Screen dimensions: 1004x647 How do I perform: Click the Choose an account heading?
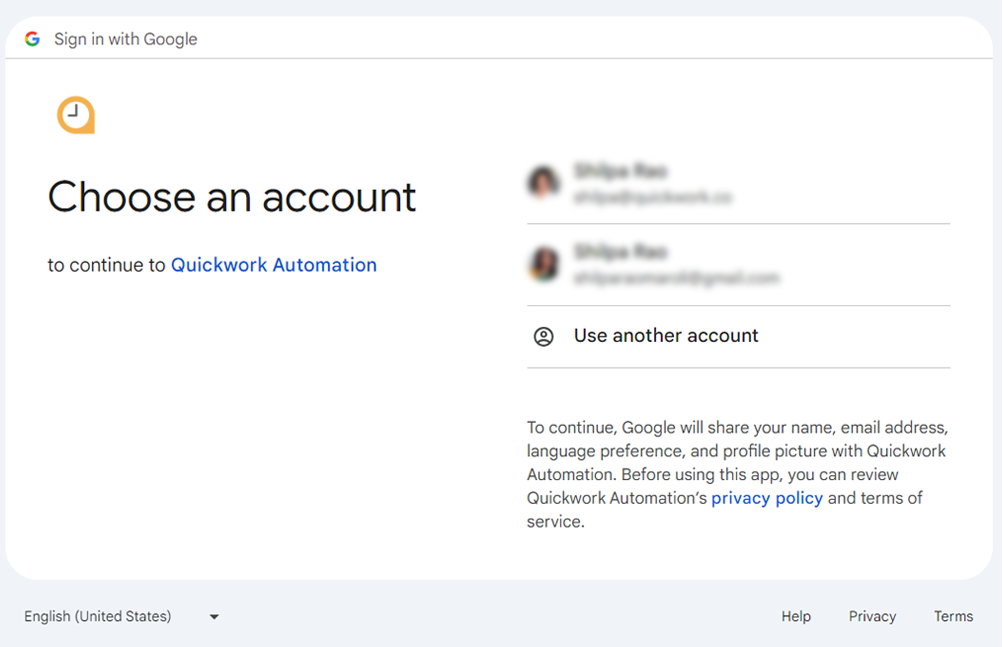point(232,197)
